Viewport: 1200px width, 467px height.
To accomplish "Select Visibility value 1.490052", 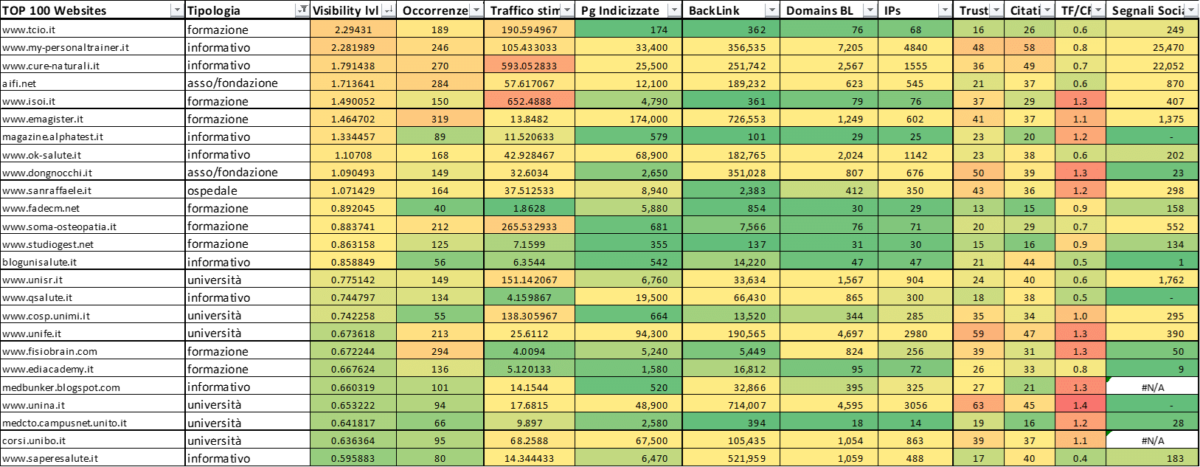I will [x=354, y=102].
